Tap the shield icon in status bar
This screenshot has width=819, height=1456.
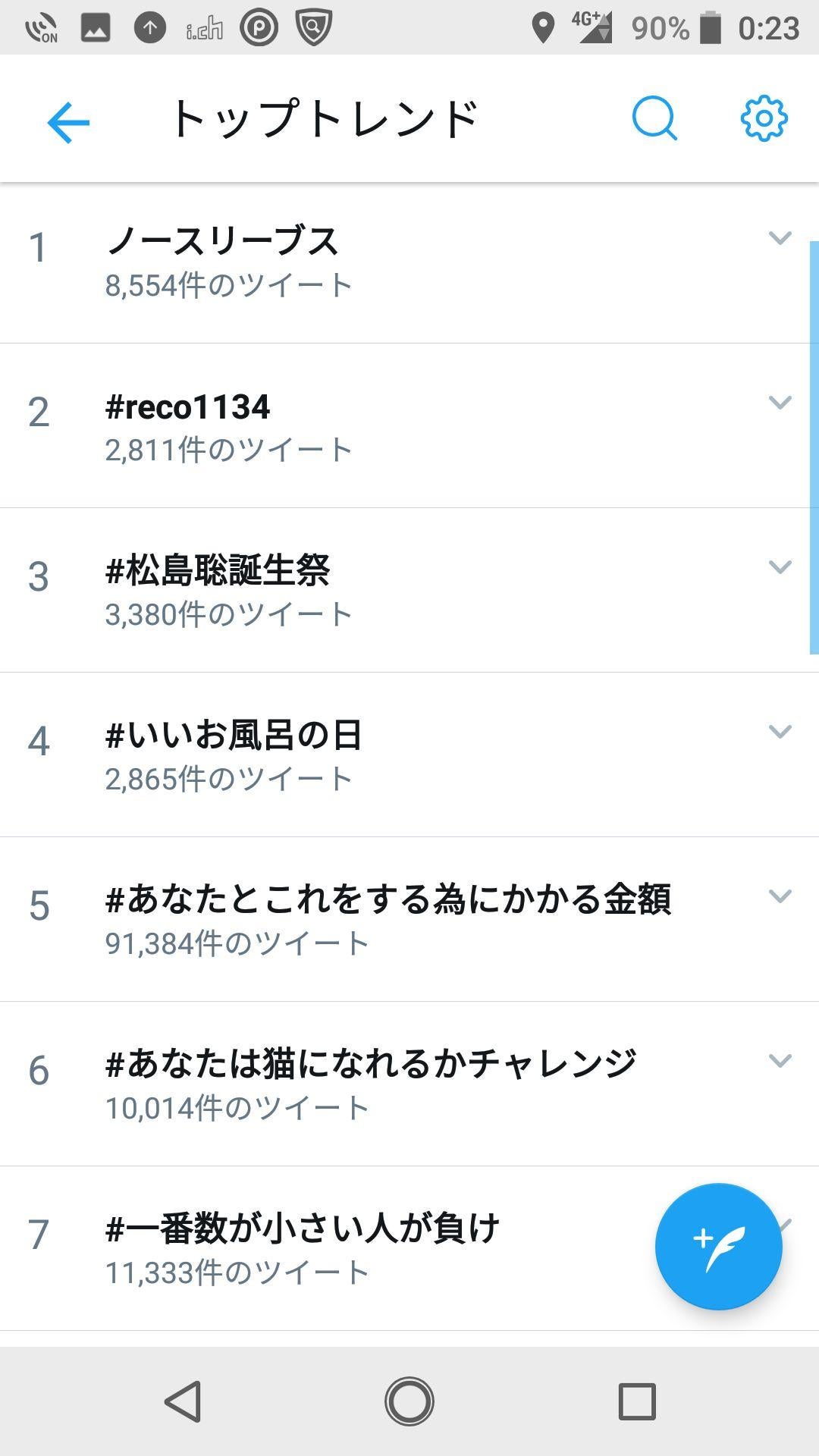[x=313, y=28]
